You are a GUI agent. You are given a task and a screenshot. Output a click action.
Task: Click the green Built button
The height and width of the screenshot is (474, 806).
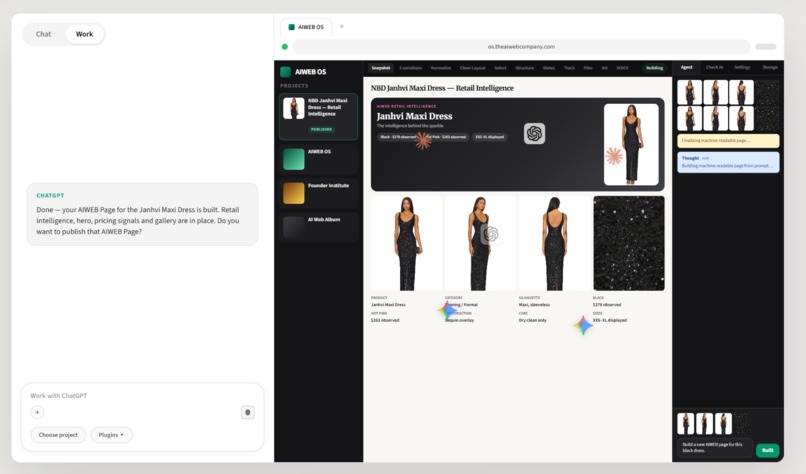coord(767,450)
